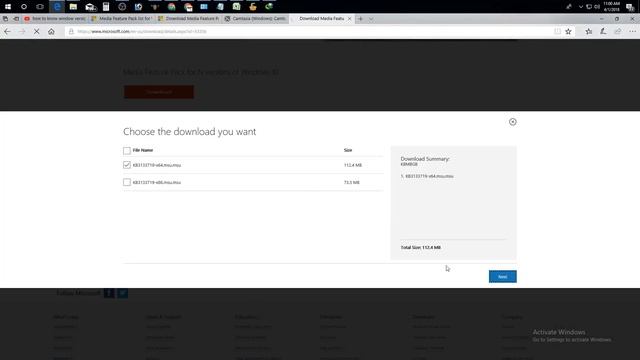Add web notes with the pen icon
Screen dimensions: 640x360
[603, 31]
